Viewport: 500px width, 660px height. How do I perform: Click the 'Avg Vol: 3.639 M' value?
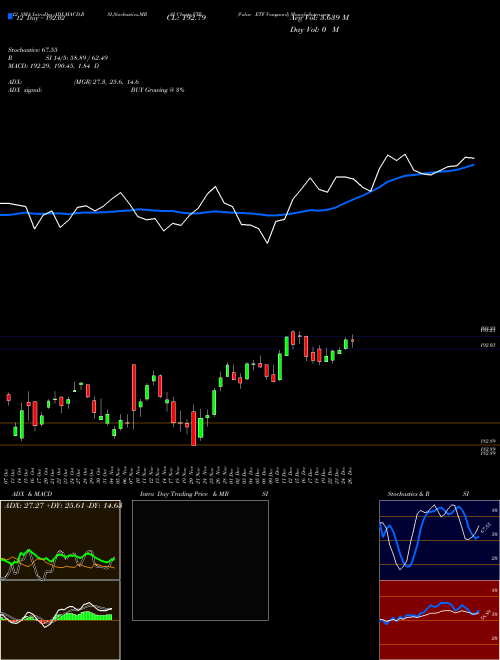click(319, 18)
